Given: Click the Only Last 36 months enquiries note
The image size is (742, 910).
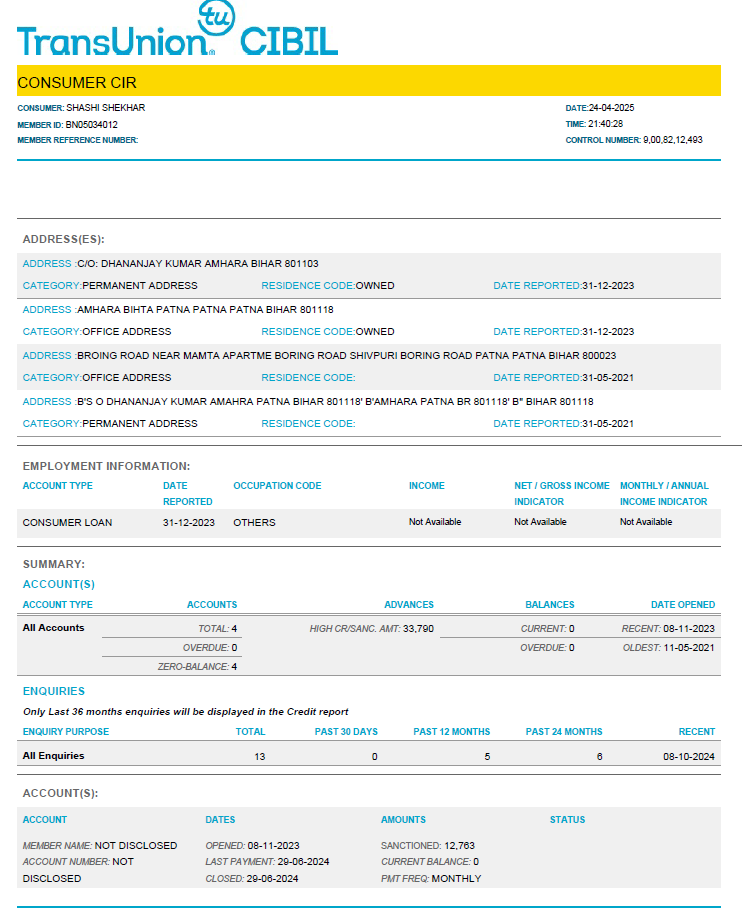Looking at the screenshot, I should pyautogui.click(x=186, y=712).
